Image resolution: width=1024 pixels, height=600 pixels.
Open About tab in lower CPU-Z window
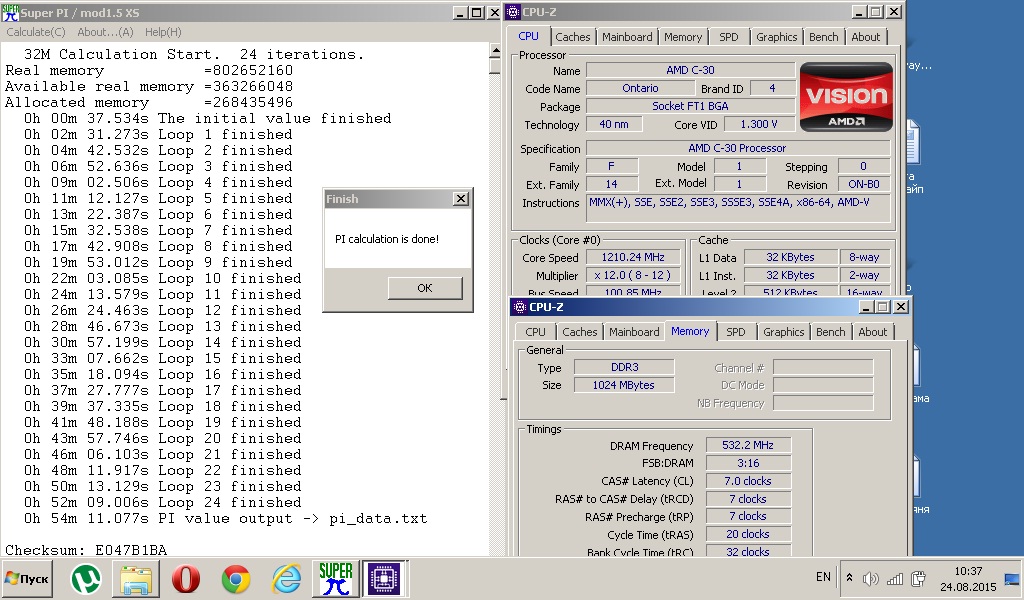(x=872, y=332)
